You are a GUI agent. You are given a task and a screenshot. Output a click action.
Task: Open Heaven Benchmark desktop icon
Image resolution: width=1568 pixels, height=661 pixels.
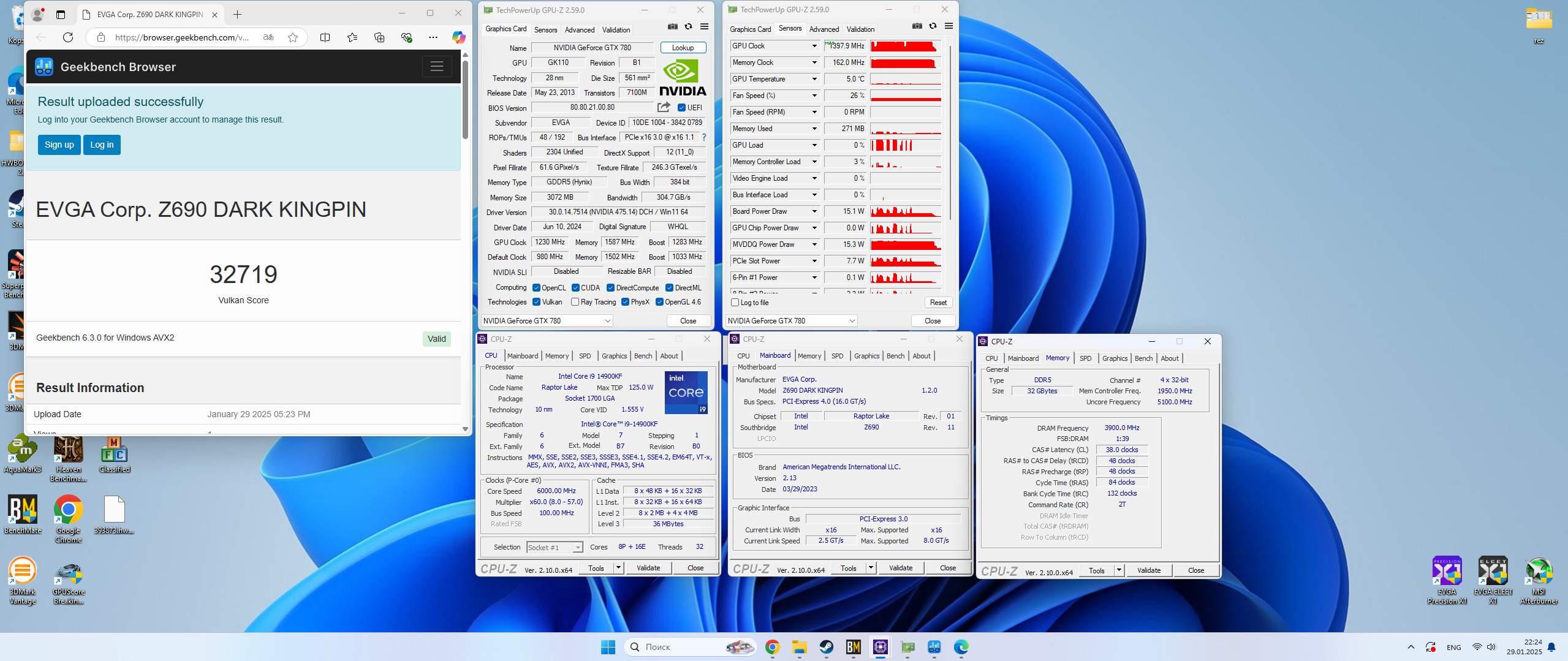point(69,459)
